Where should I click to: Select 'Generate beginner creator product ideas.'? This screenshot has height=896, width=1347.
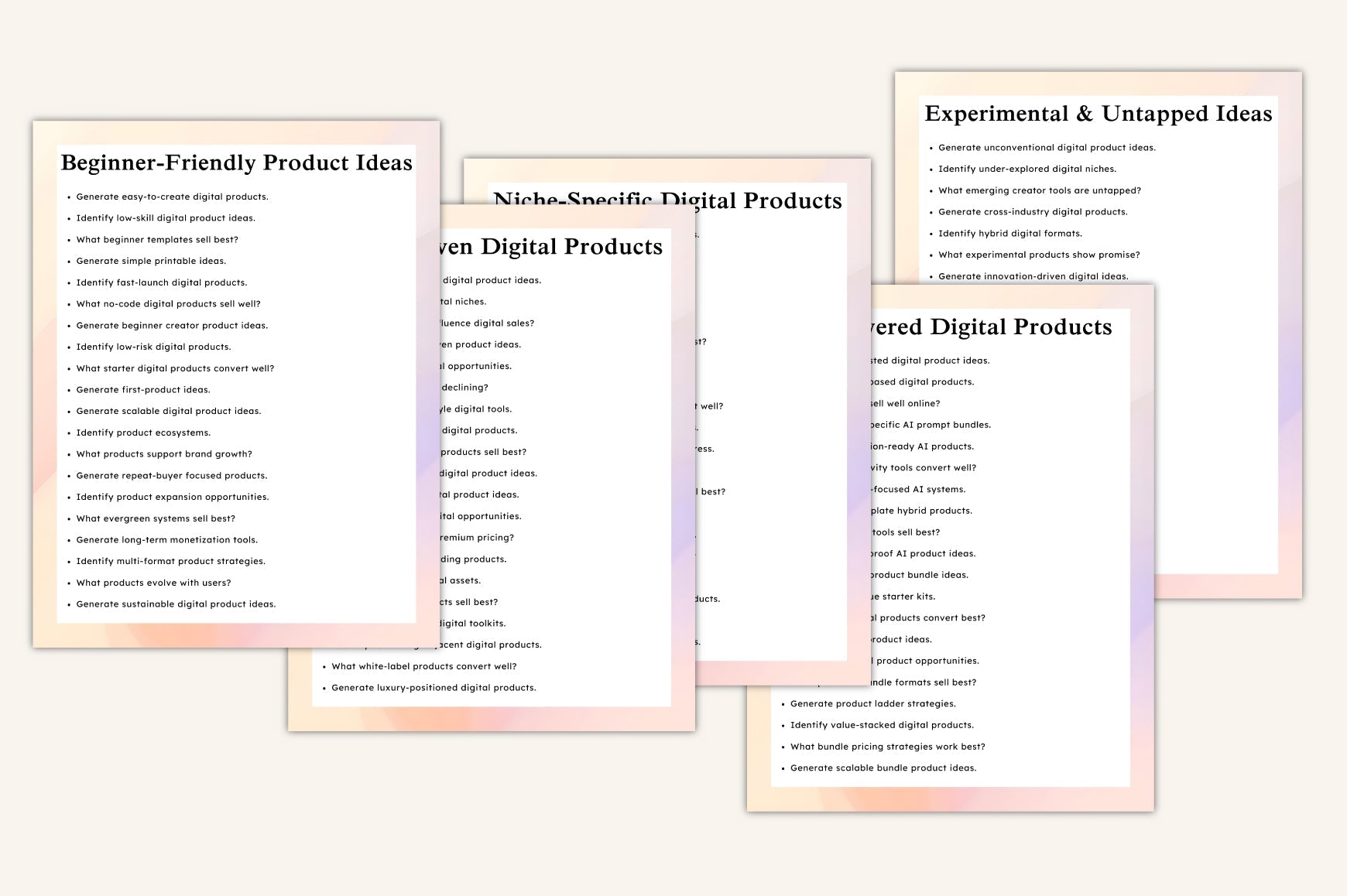click(172, 326)
